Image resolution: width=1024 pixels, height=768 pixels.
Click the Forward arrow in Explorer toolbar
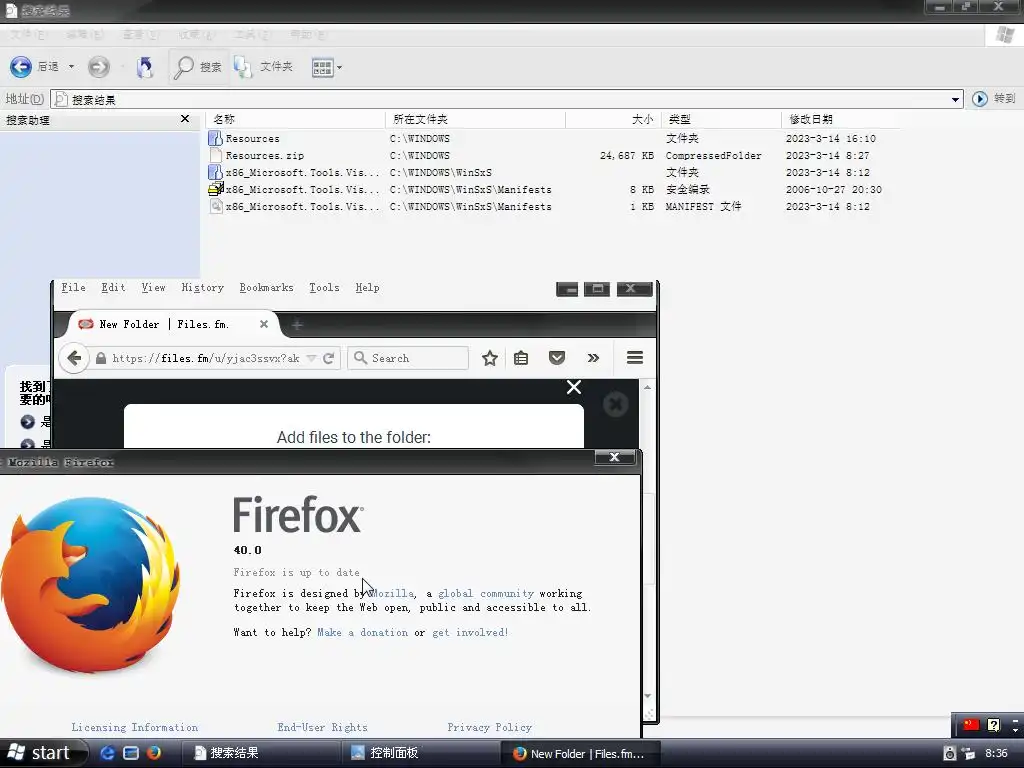[x=99, y=67]
